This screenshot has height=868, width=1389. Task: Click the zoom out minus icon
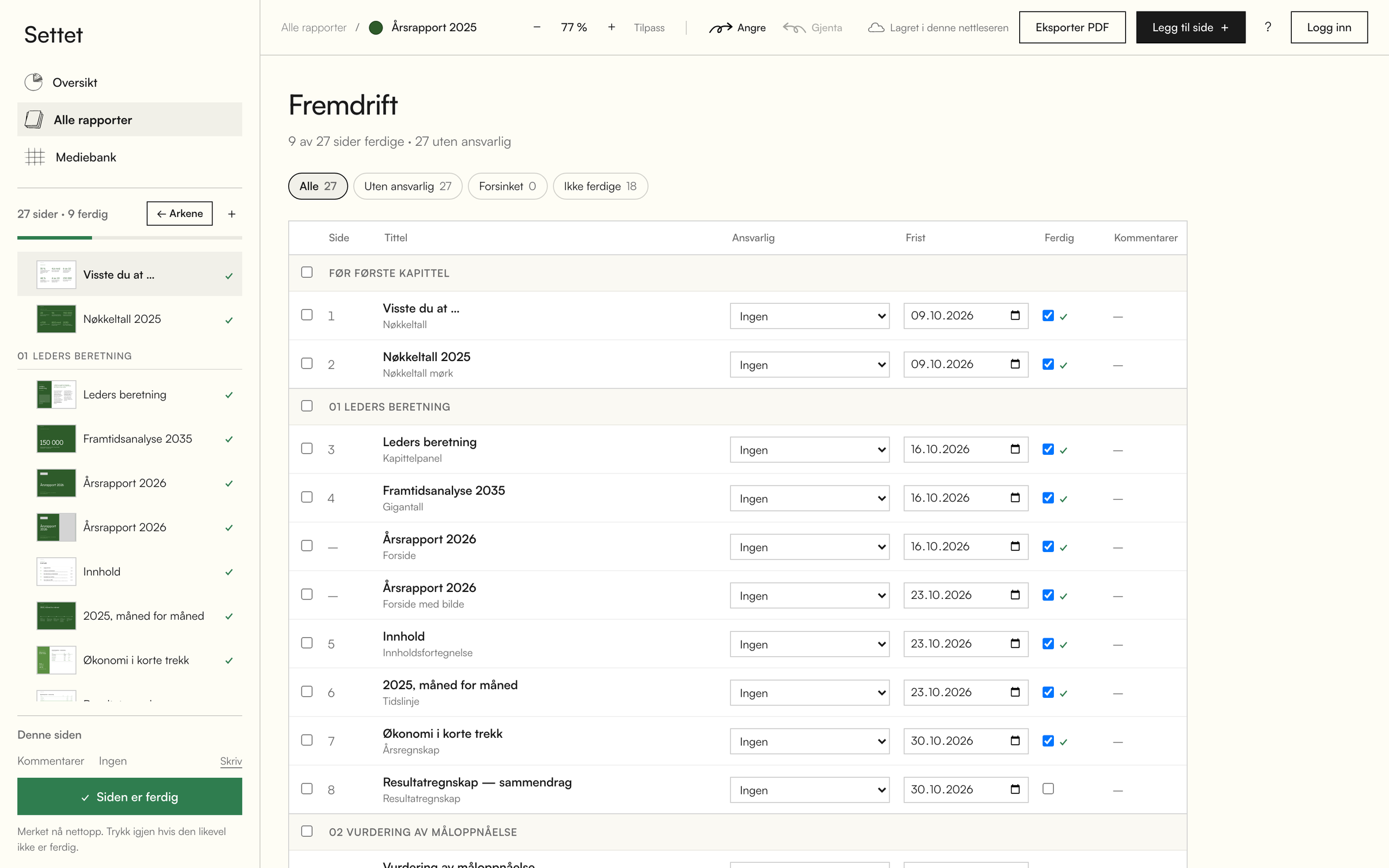click(x=537, y=27)
